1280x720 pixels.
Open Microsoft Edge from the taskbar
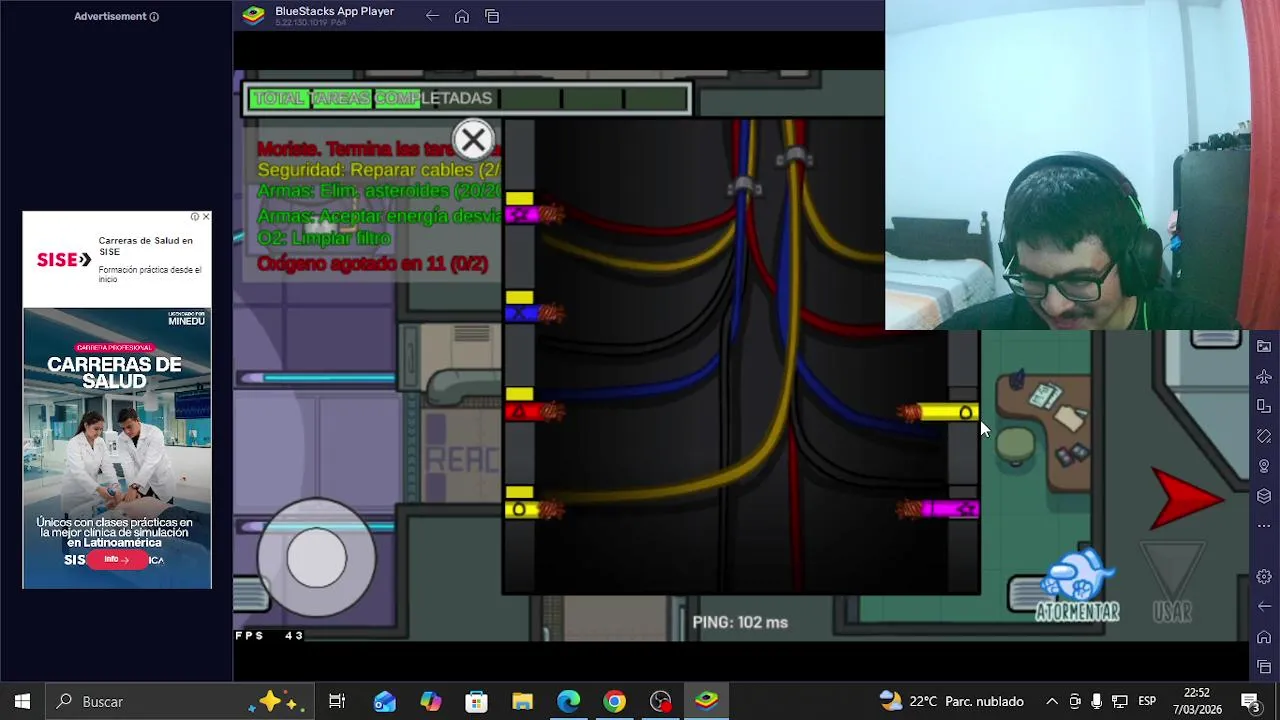[568, 702]
